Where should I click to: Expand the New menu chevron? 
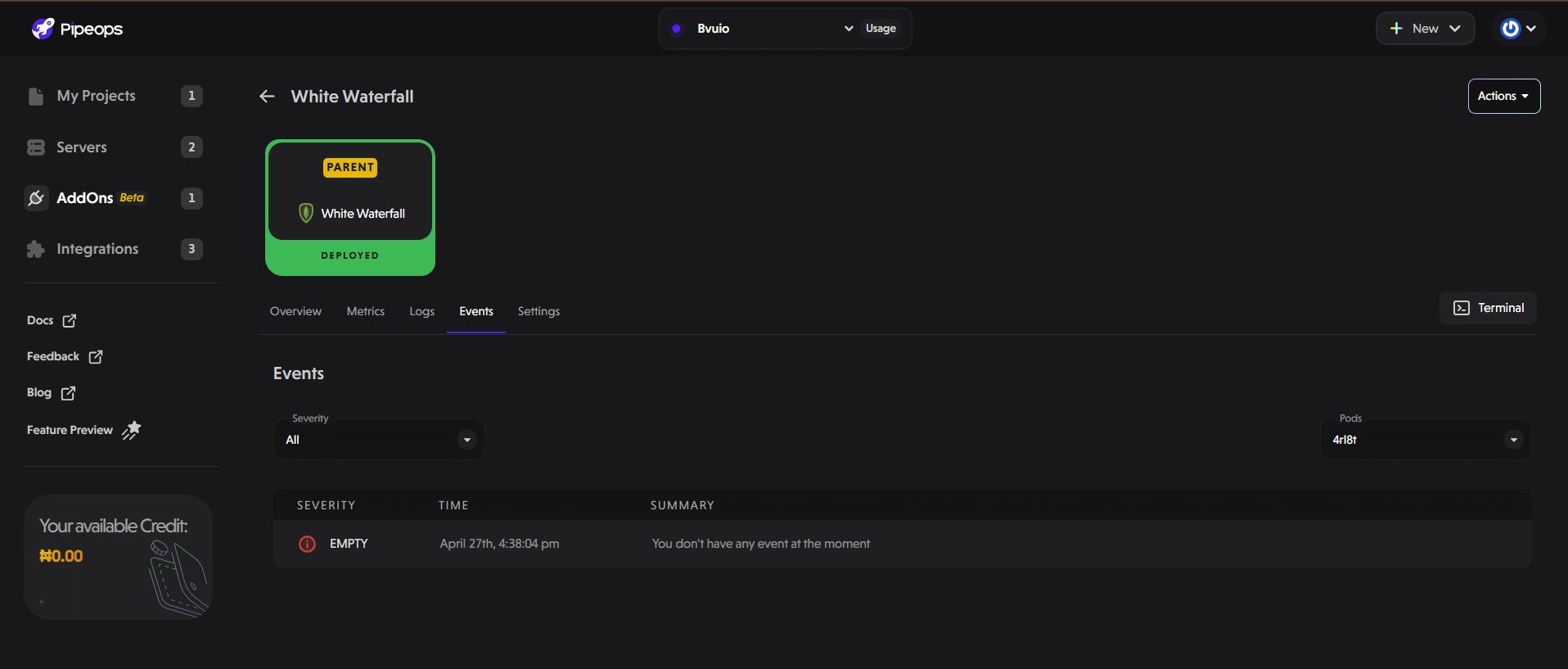(x=1454, y=28)
